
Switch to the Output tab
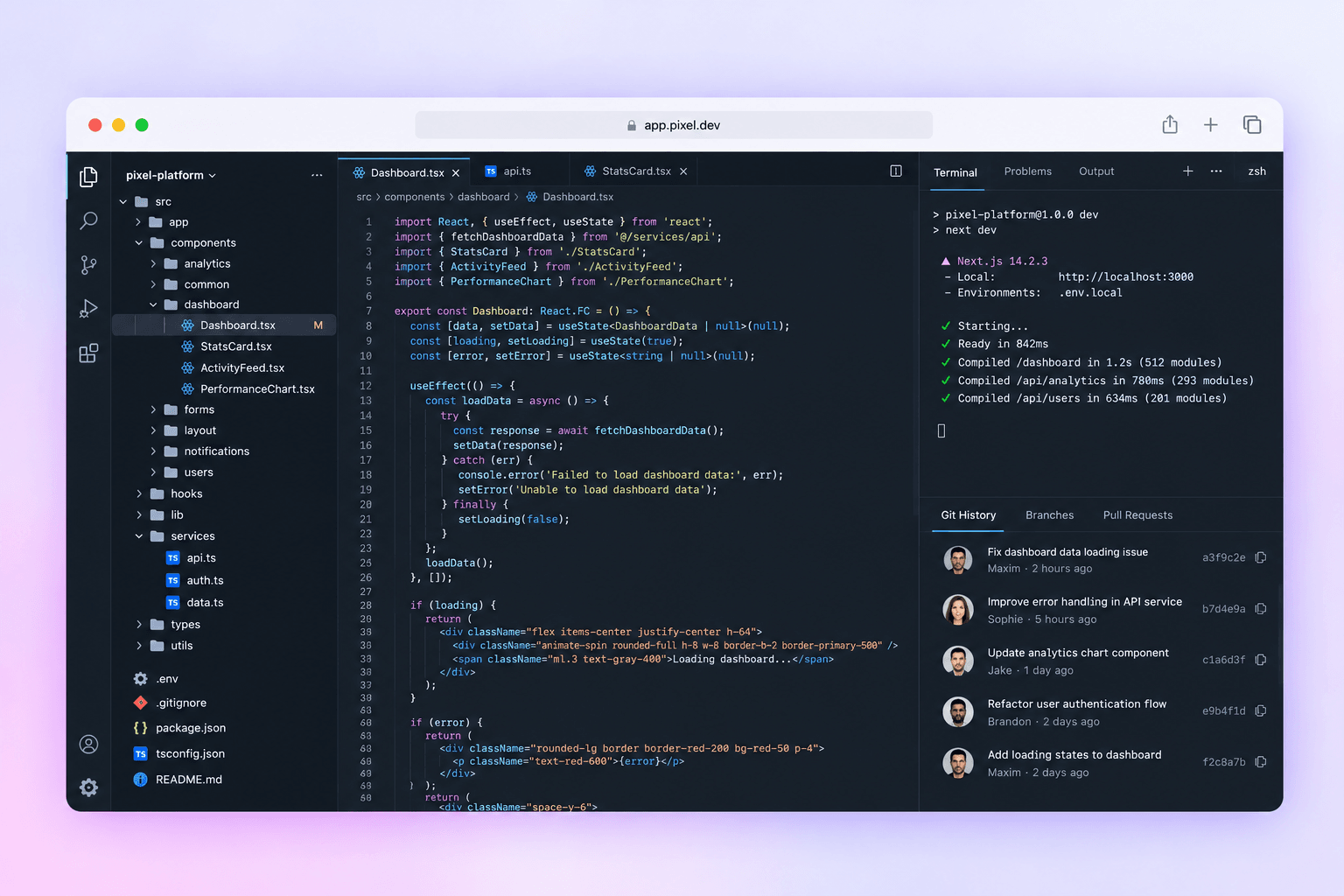coord(1096,171)
